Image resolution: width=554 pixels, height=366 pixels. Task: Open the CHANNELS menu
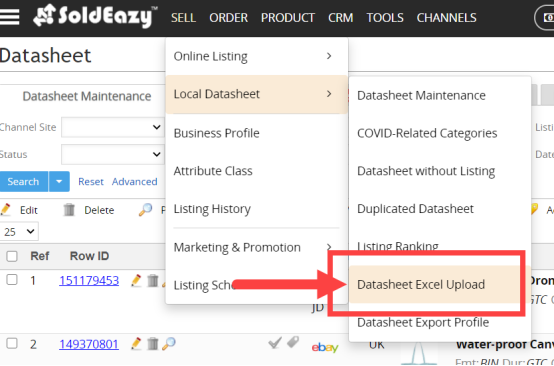click(447, 18)
